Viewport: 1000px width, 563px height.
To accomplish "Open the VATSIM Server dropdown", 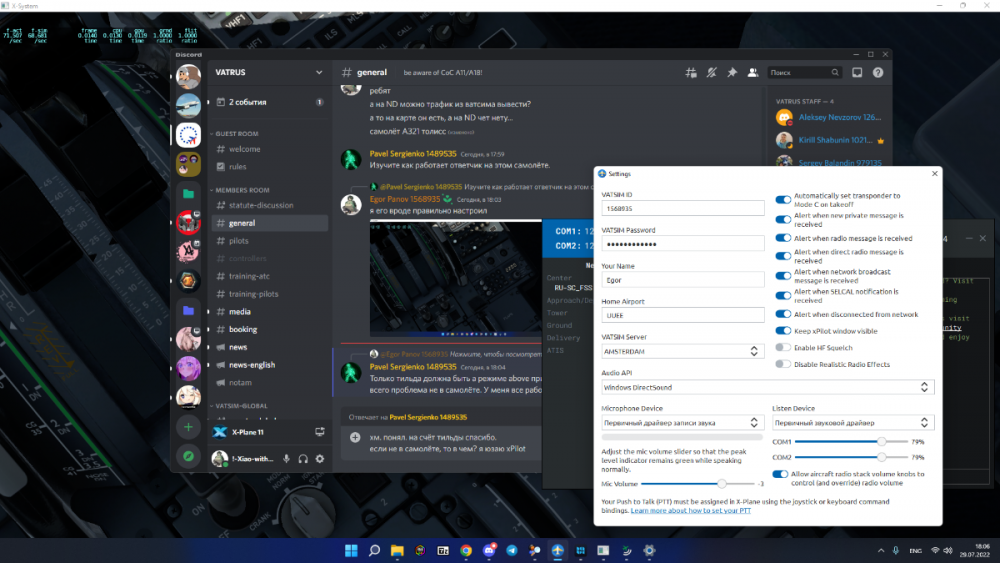I will pyautogui.click(x=682, y=351).
